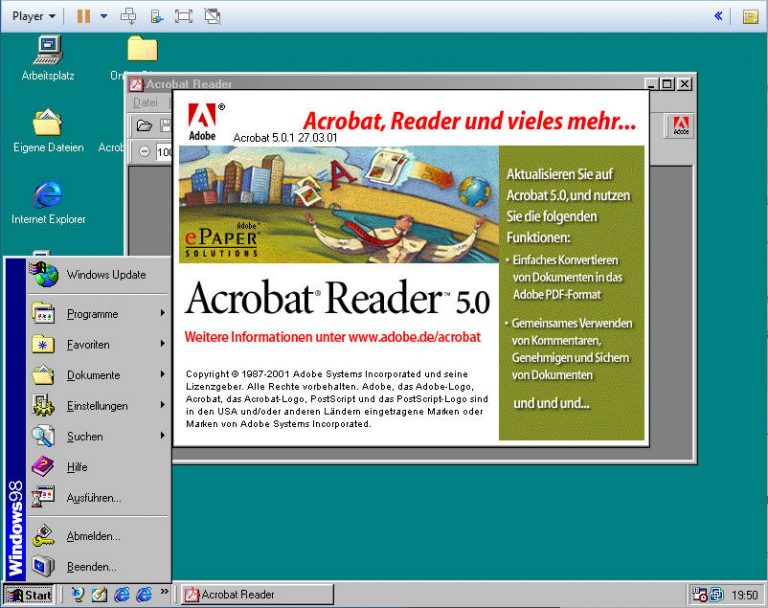Click the Favoriten star folder icon
The image size is (768, 608).
pos(44,344)
